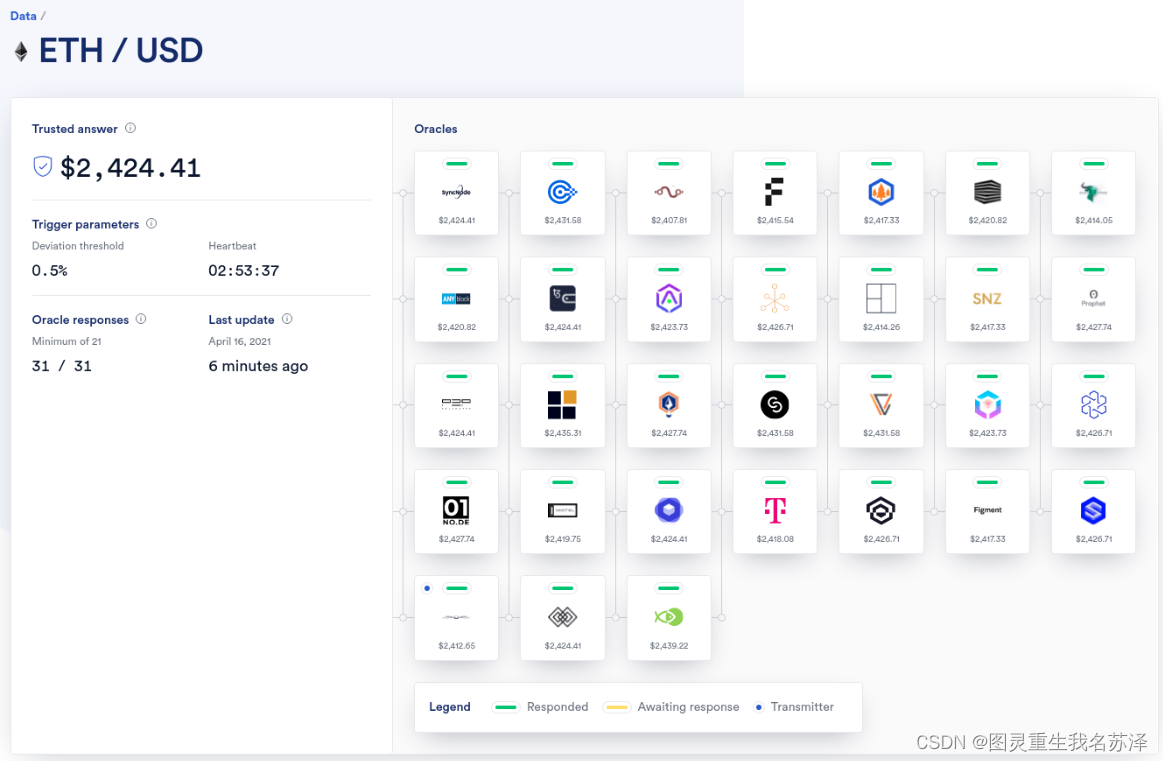This screenshot has height=761, width=1163.
Task: Click the heartbeat timer 02:53:37
Action: coord(243,271)
